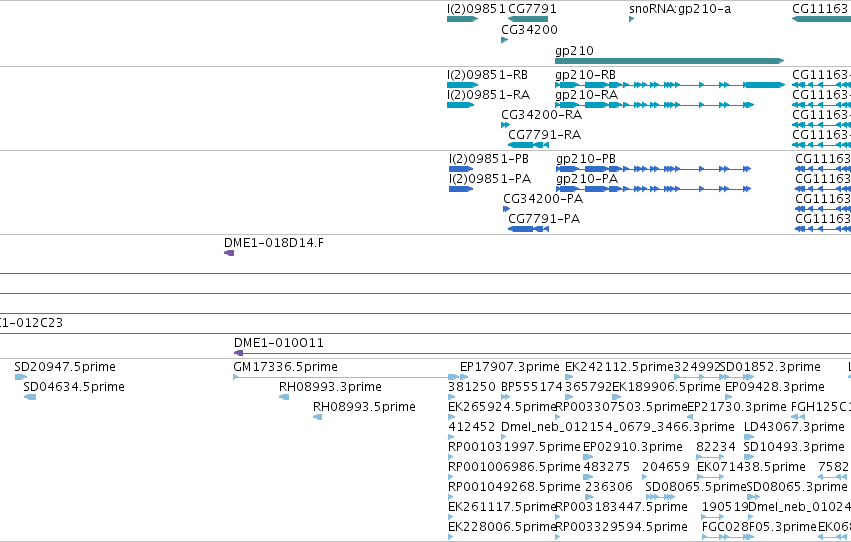The image size is (851, 542).
Task: Click the RP001006986.5prime marker
Action: [x=451, y=477]
